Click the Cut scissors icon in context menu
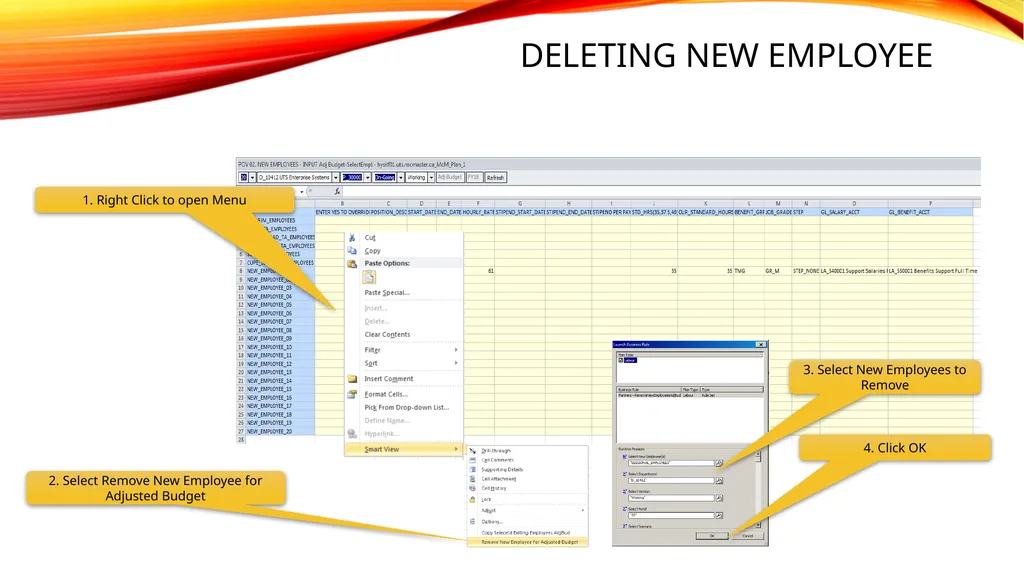Screen dimensions: 1024x575 352,238
